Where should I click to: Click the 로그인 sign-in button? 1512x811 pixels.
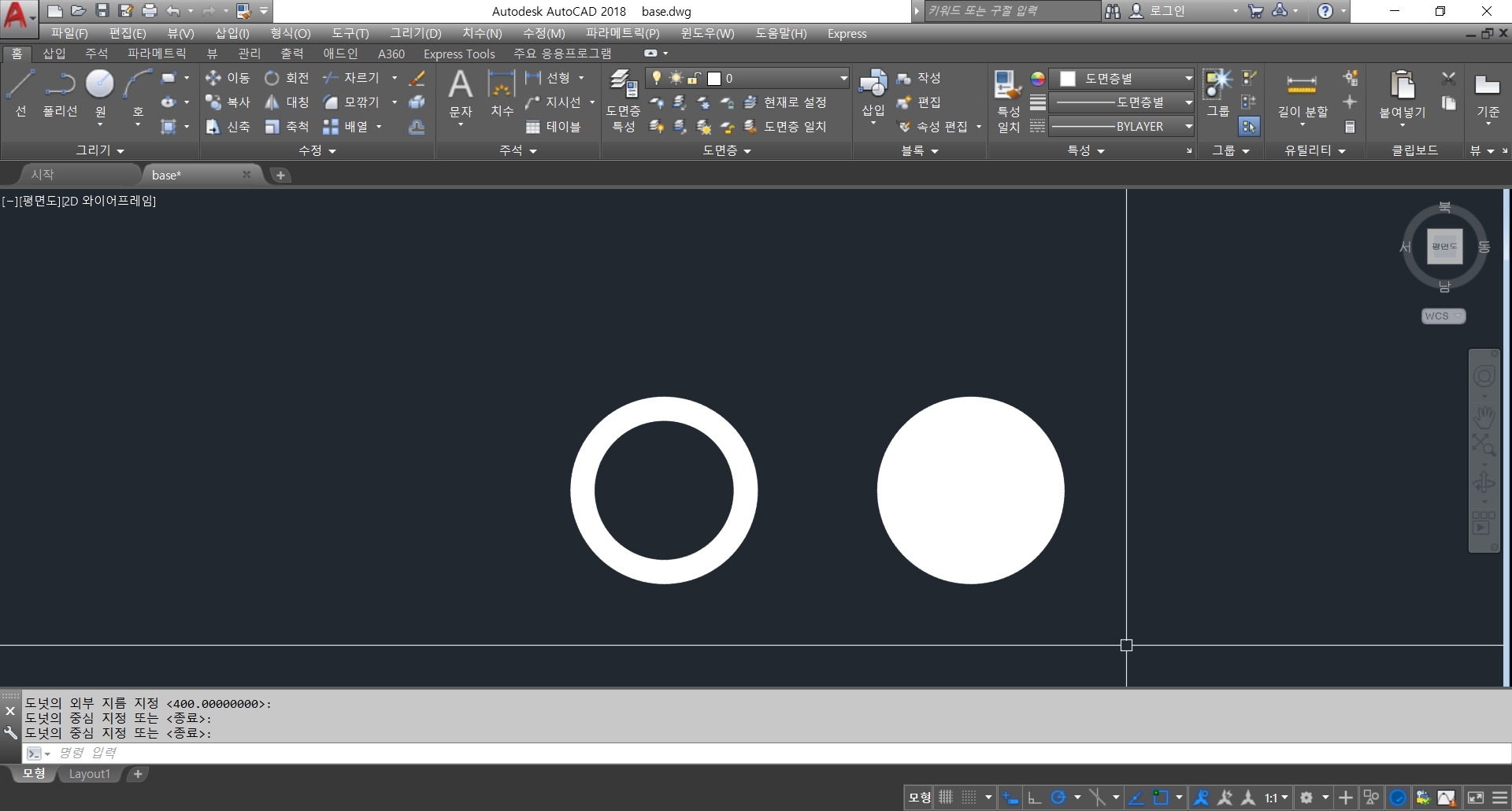(1158, 11)
